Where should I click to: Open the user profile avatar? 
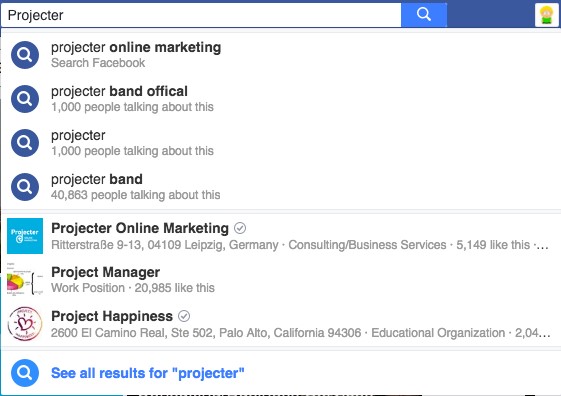pyautogui.click(x=546, y=15)
